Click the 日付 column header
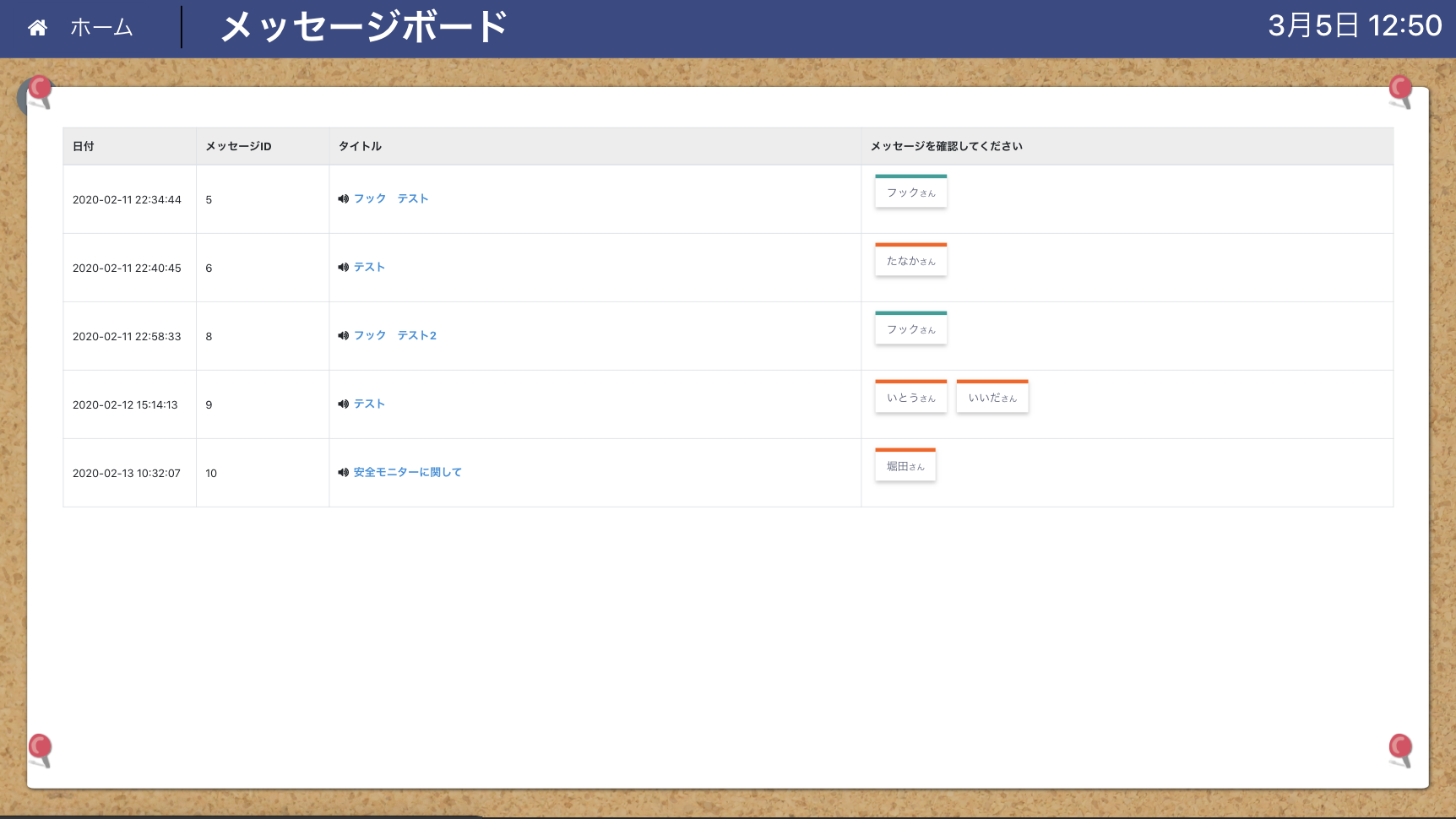Viewport: 1456px width, 819px height. coord(84,146)
